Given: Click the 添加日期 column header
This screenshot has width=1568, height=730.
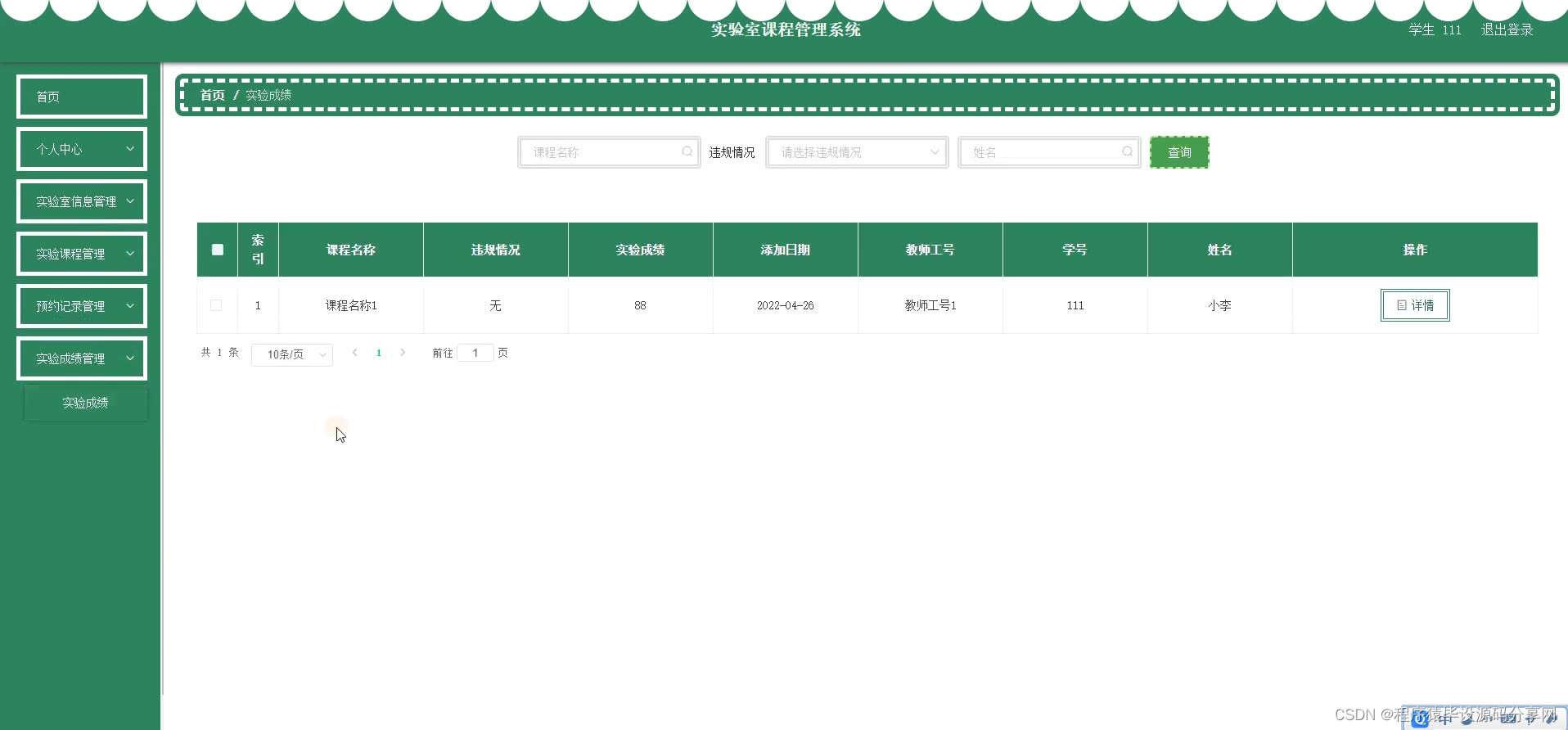Looking at the screenshot, I should [786, 250].
